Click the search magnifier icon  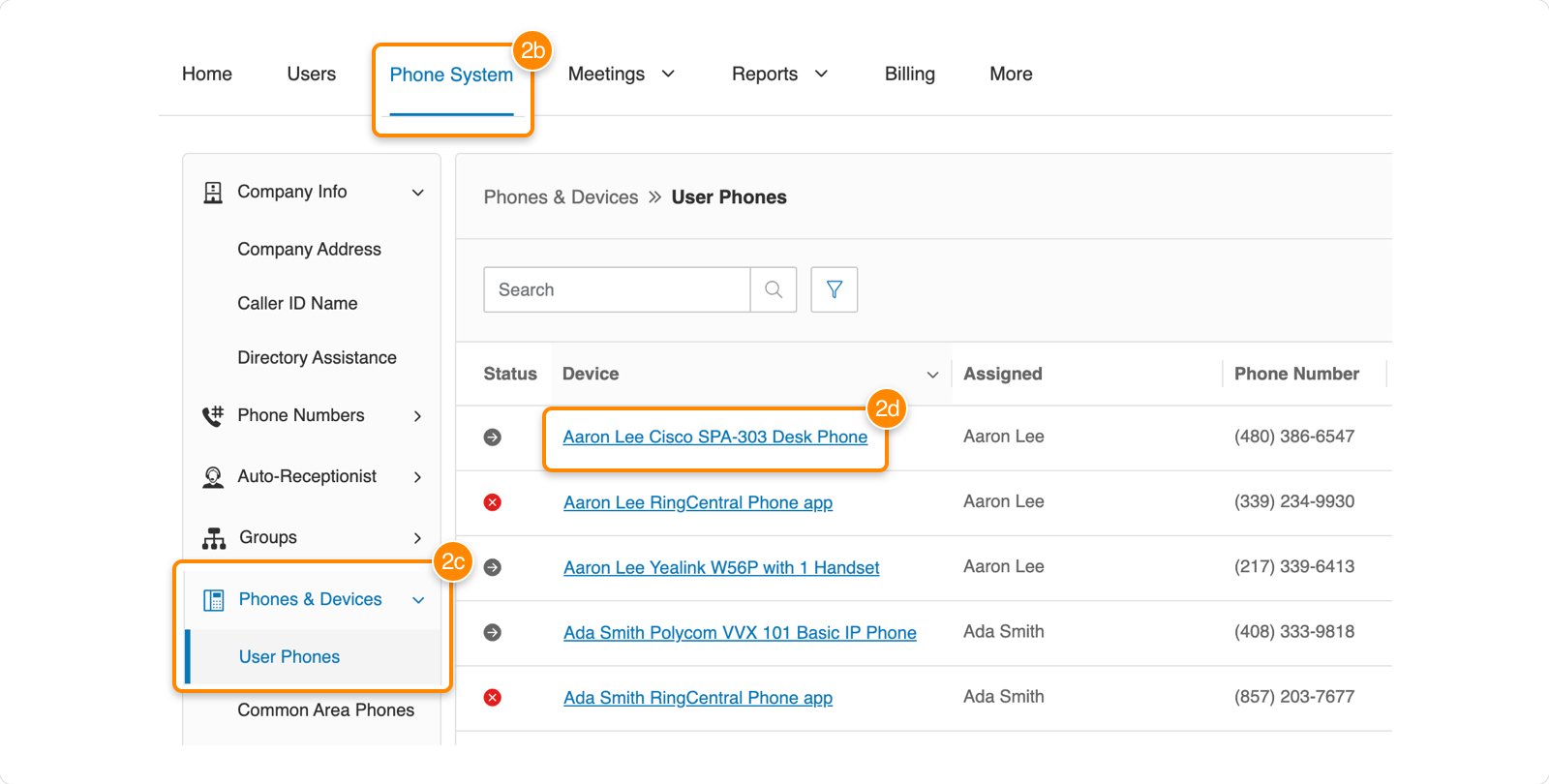773,289
